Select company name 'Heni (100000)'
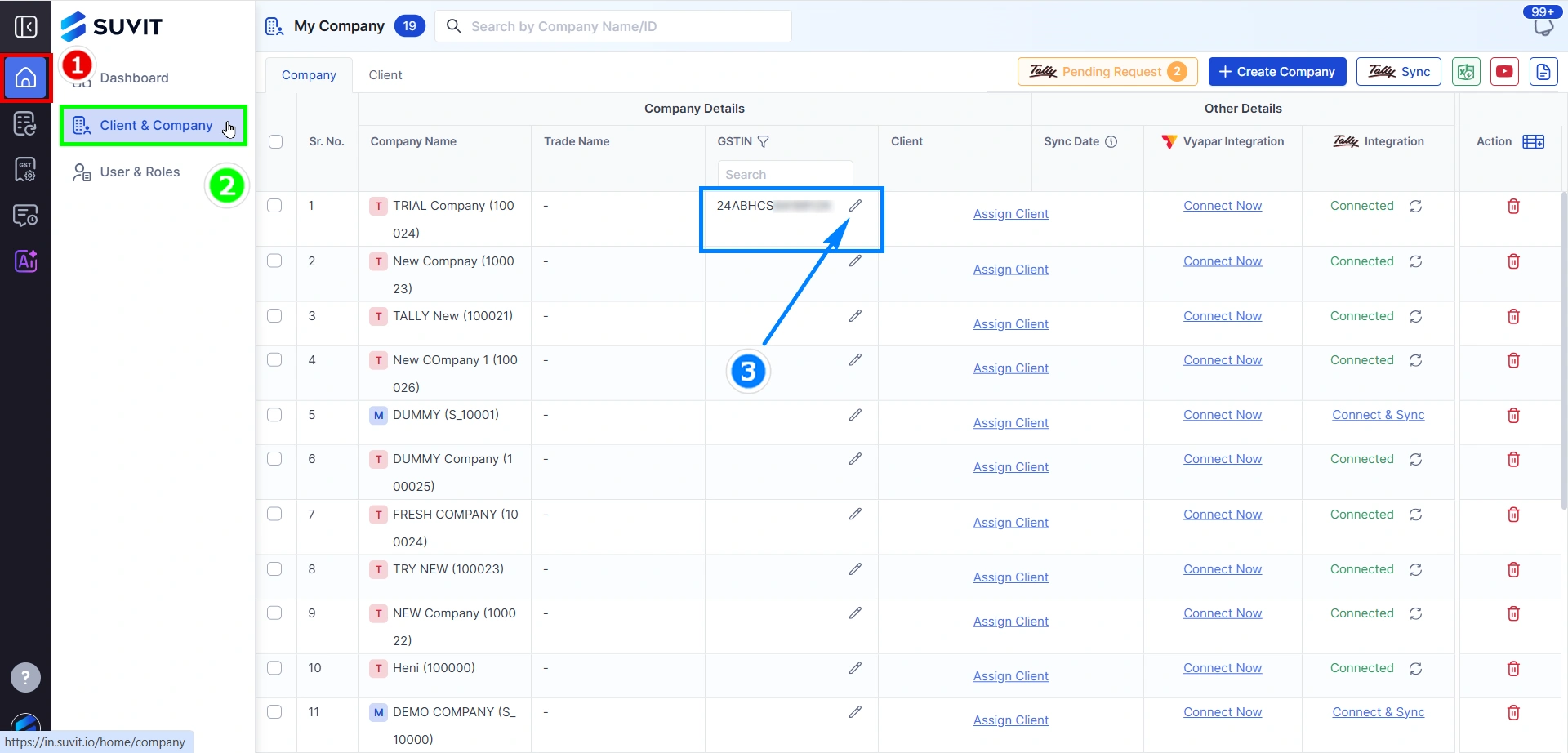 tap(434, 668)
